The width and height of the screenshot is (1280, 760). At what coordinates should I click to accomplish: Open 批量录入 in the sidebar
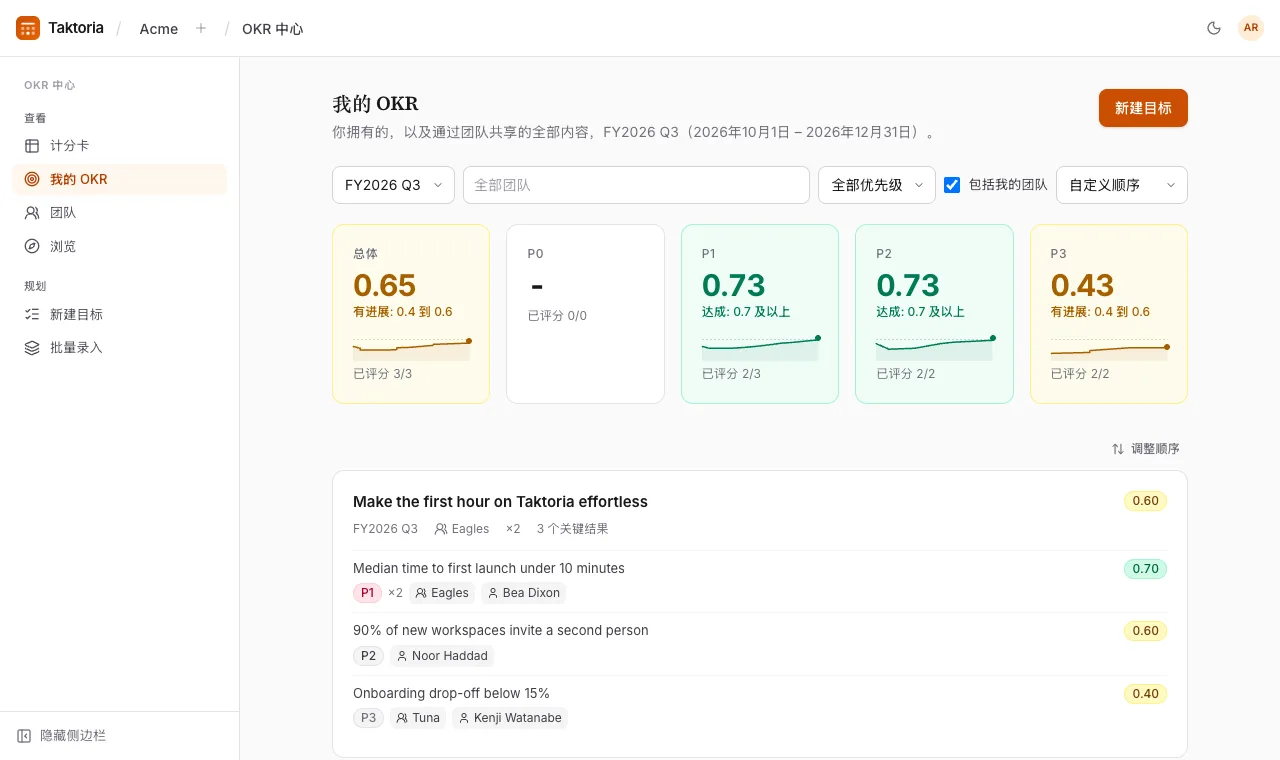(120, 348)
